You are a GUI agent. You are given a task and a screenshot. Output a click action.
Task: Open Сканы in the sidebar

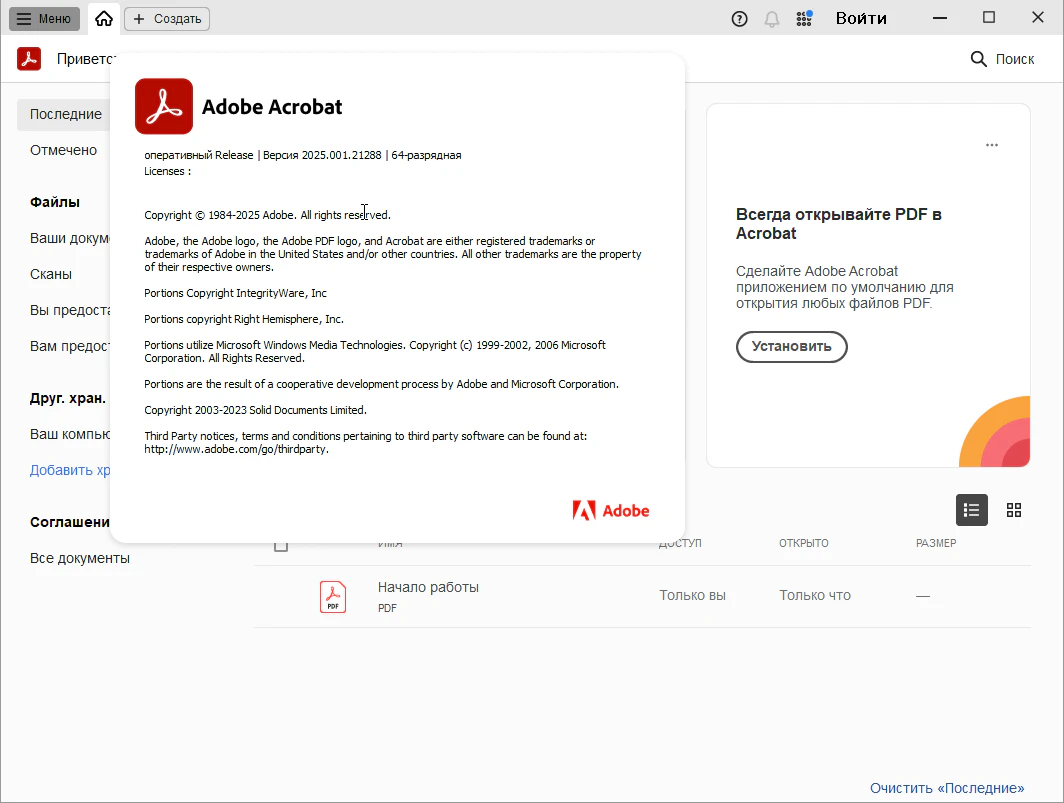51,274
